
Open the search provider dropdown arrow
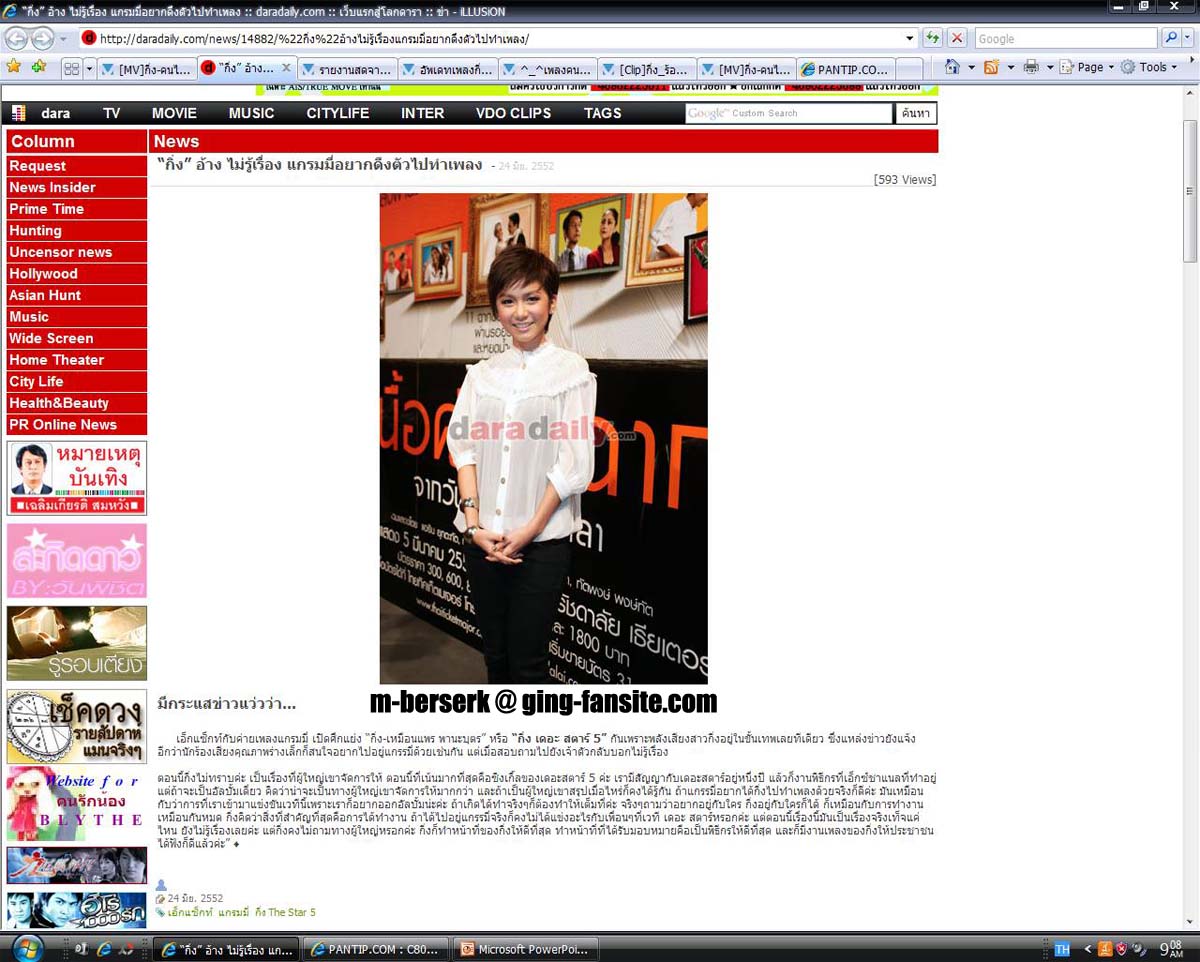(x=1187, y=38)
